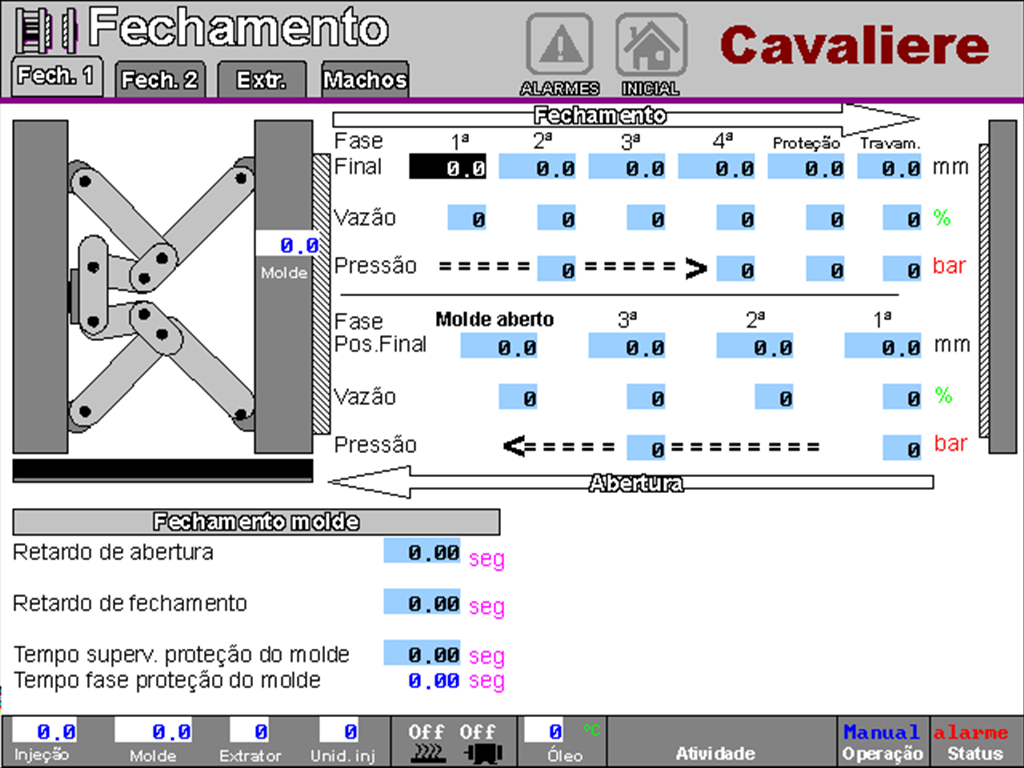The height and width of the screenshot is (768, 1024).
Task: Open the ALARMES warning icon
Action: 559,47
